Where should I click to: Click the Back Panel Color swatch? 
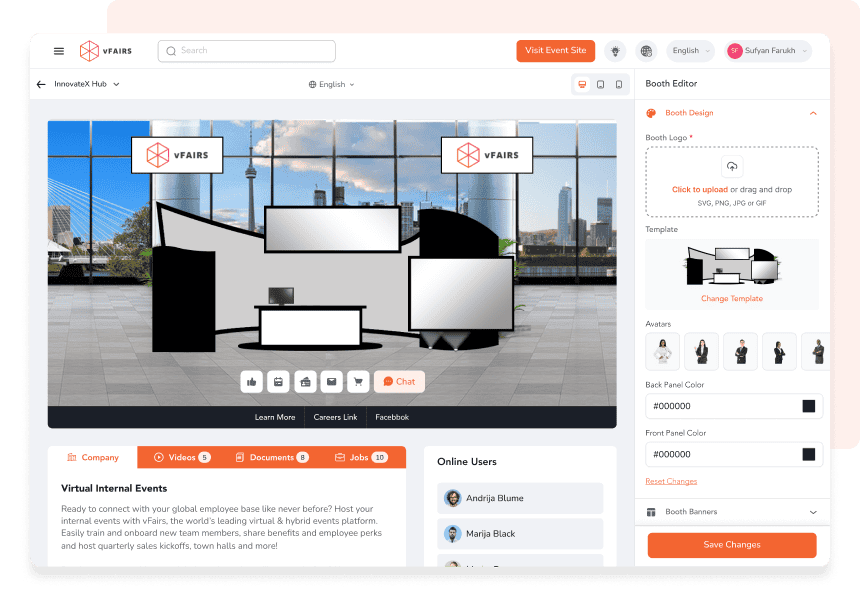pos(808,406)
